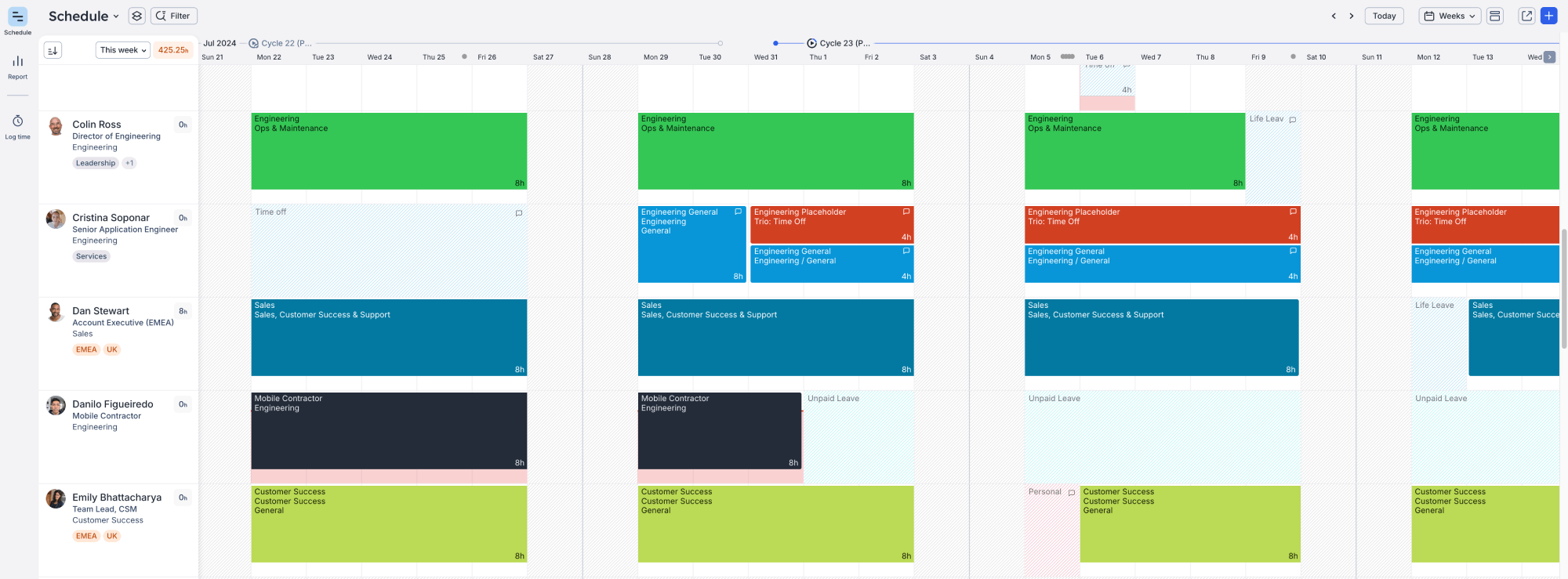Click the Cycle 23 milestone label
The image size is (1568, 579).
pos(844,43)
